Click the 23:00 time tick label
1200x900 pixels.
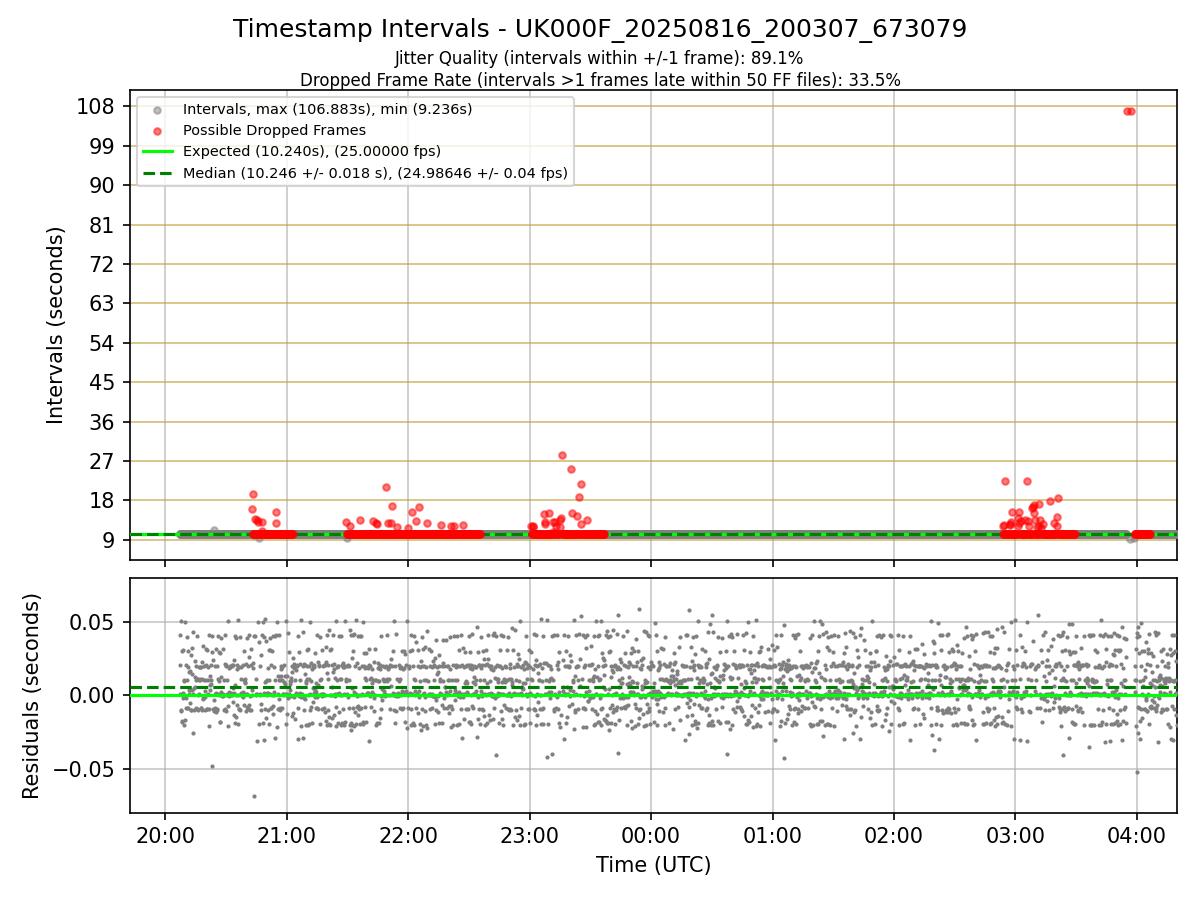(x=530, y=833)
